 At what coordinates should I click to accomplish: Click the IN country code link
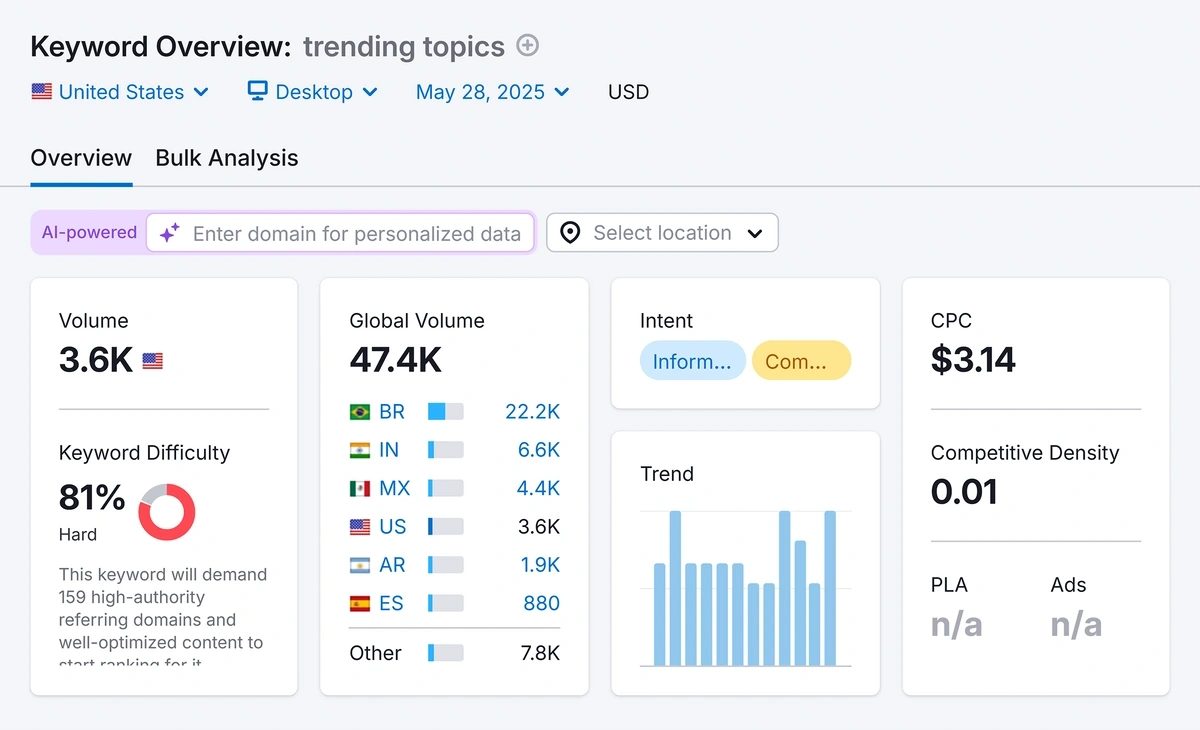(389, 450)
